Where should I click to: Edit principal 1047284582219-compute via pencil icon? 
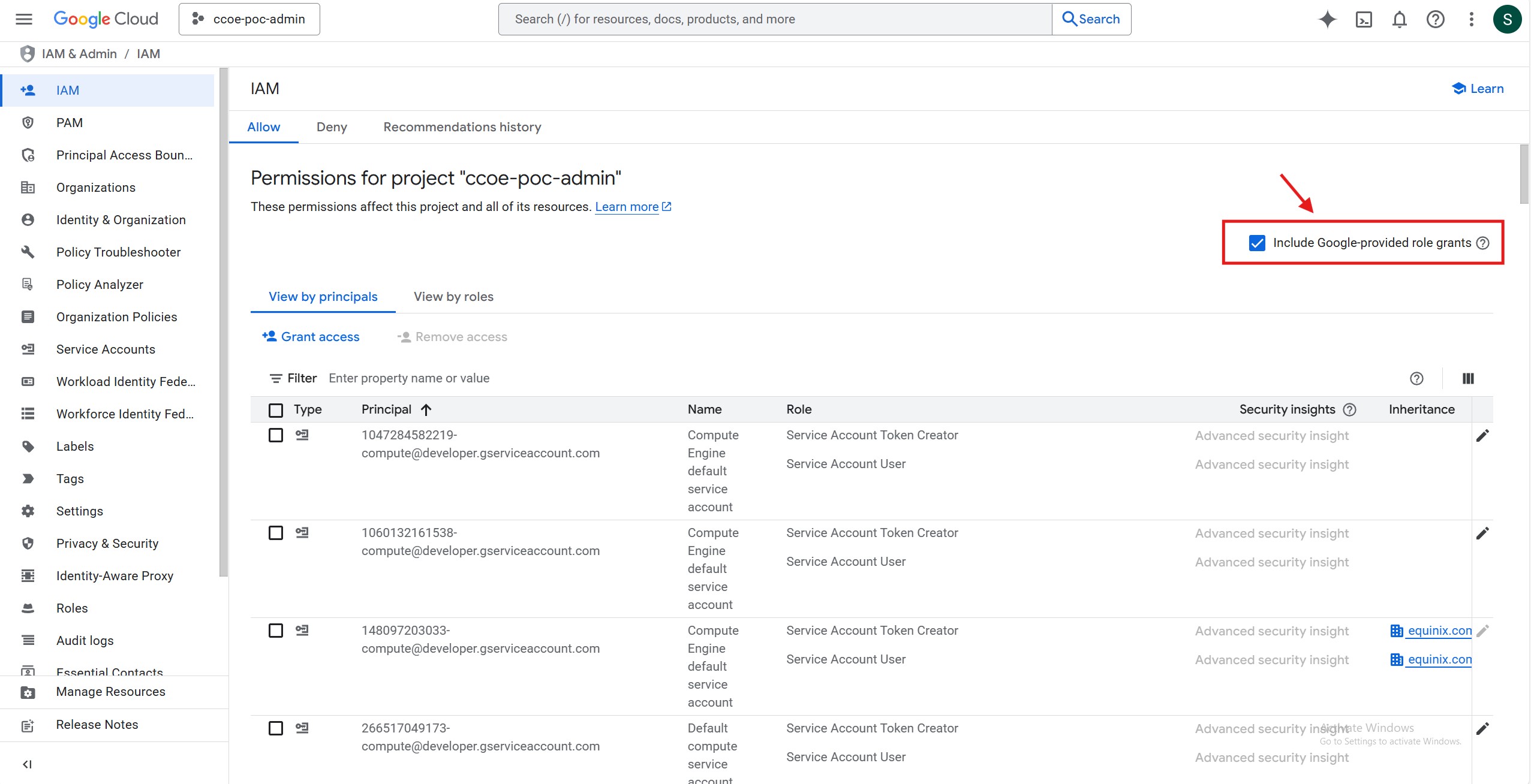(1482, 436)
